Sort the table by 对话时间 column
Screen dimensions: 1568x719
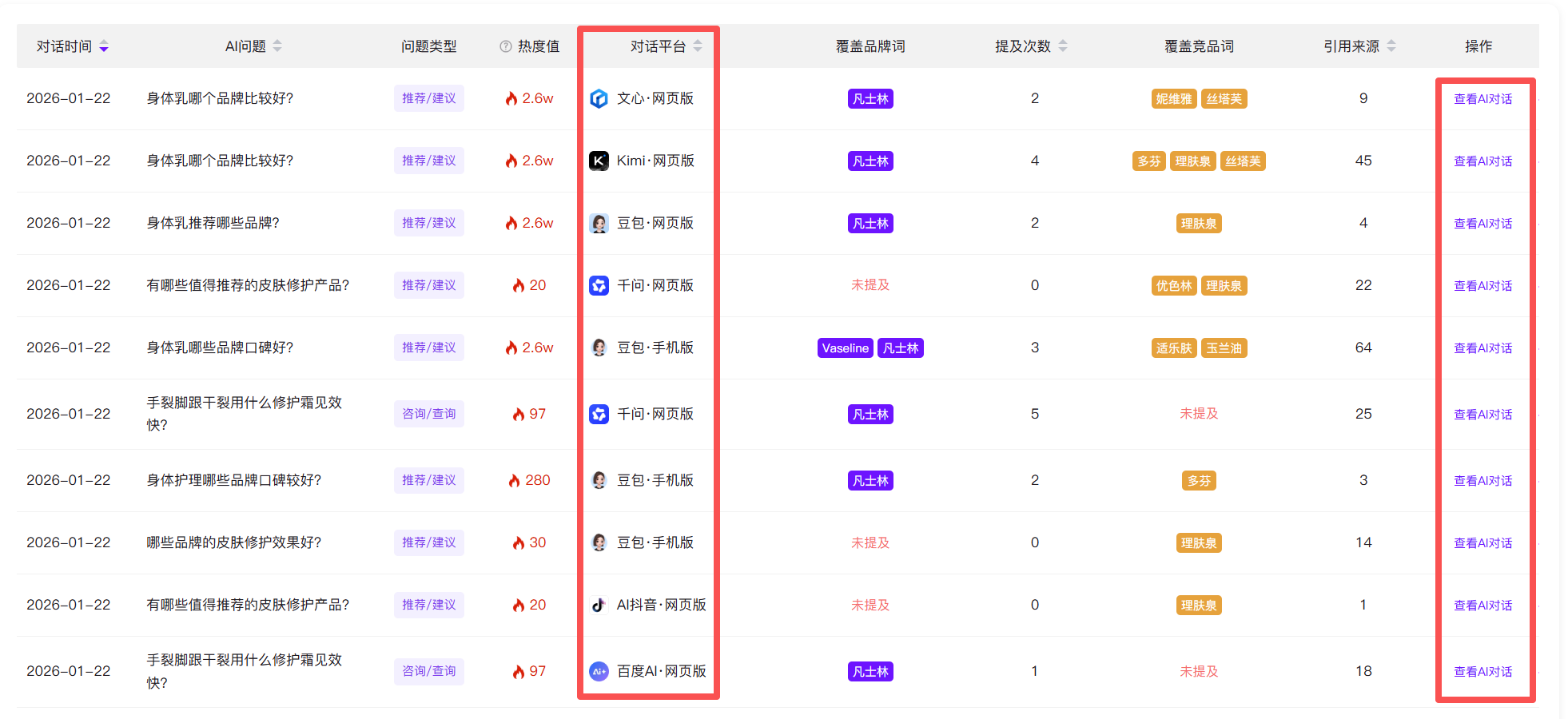(x=104, y=46)
